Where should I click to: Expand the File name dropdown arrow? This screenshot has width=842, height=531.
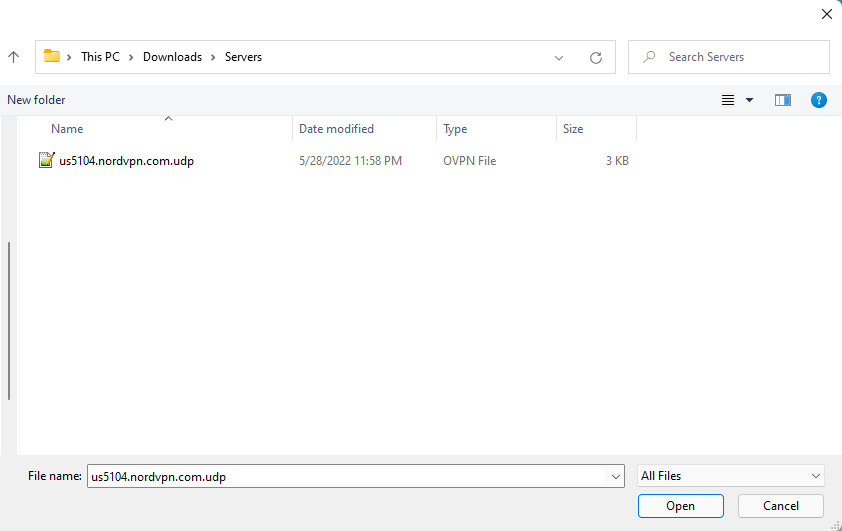(x=616, y=477)
